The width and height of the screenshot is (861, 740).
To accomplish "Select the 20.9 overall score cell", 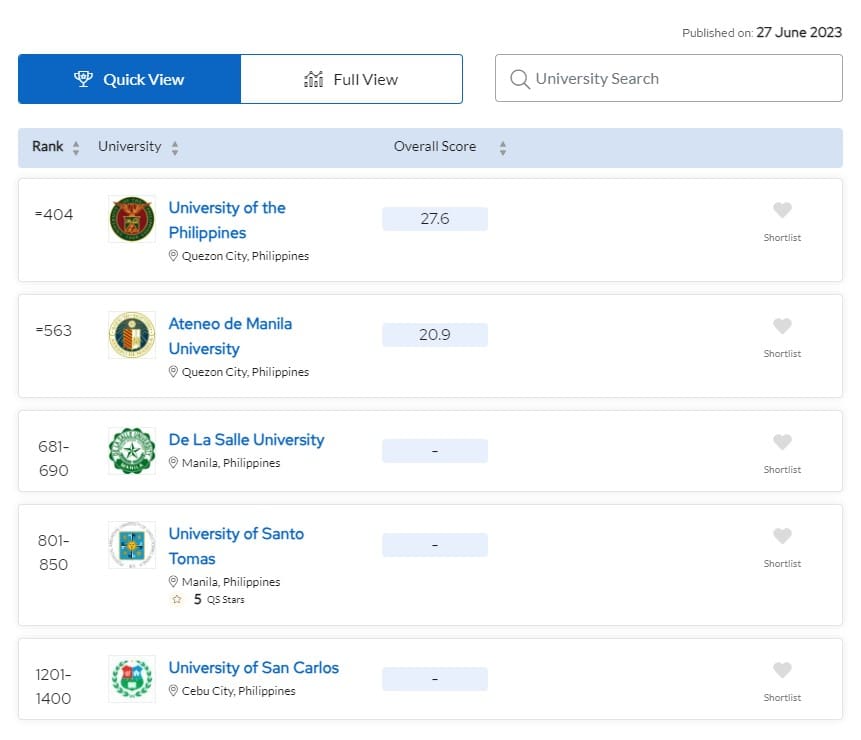I will pyautogui.click(x=435, y=335).
